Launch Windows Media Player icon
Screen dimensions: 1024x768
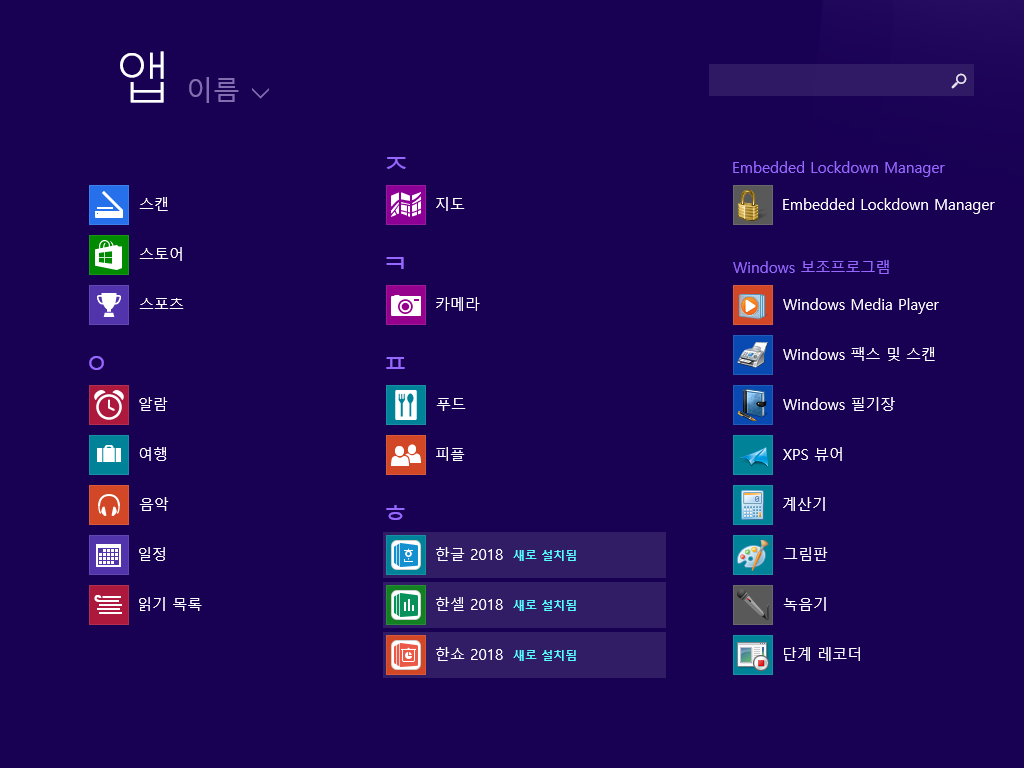[752, 305]
